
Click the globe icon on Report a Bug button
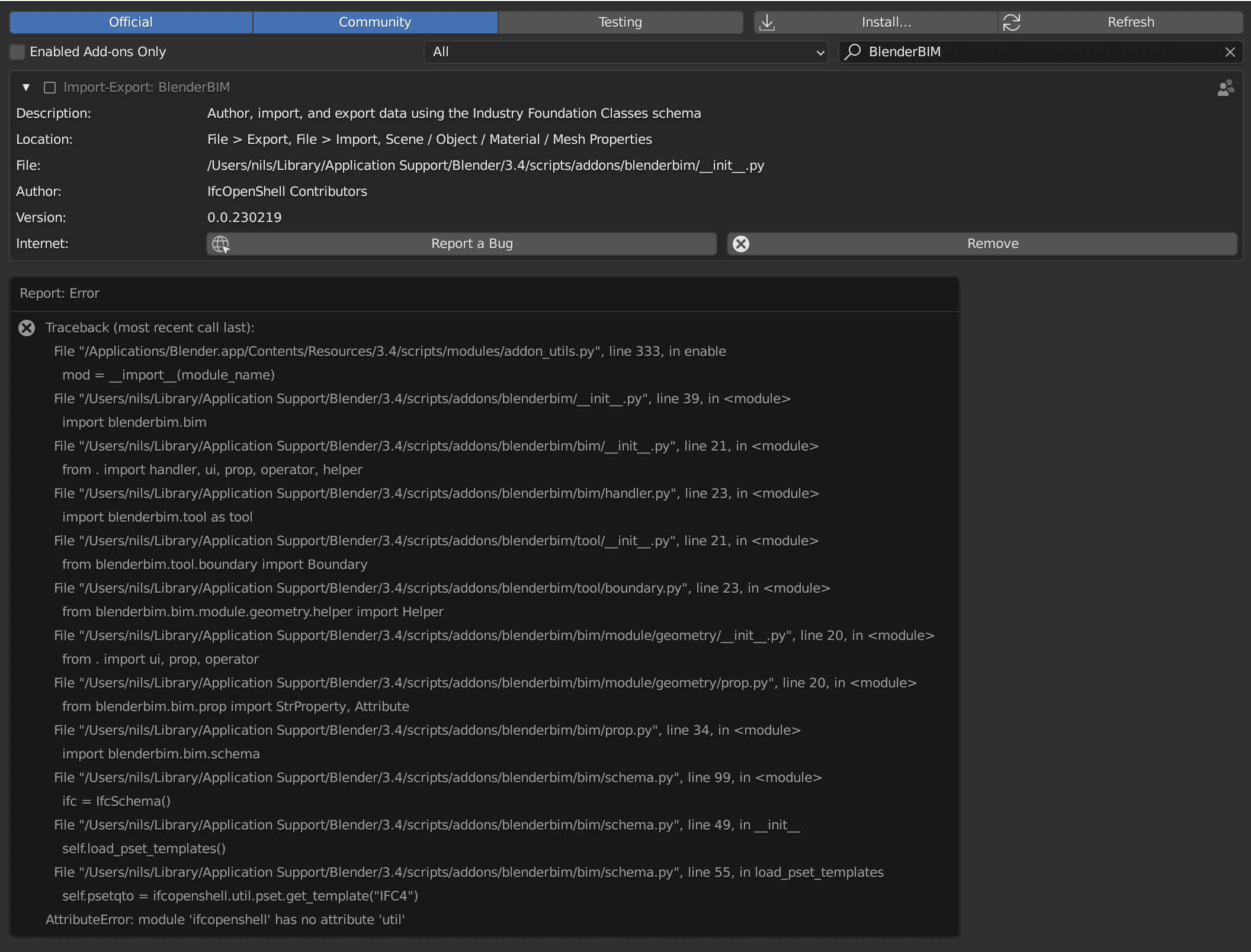pos(220,243)
